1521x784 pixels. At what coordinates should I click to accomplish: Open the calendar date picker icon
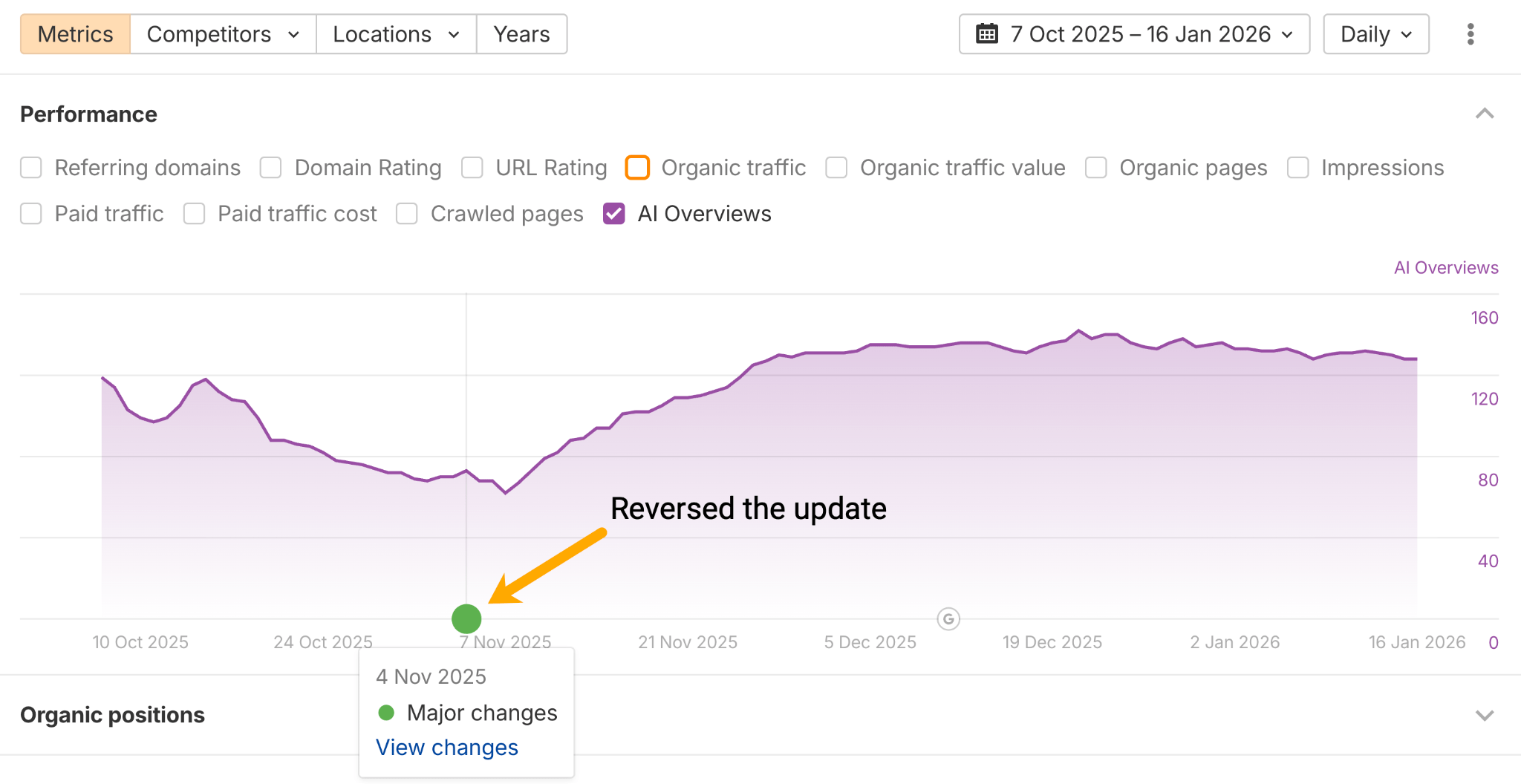point(988,33)
